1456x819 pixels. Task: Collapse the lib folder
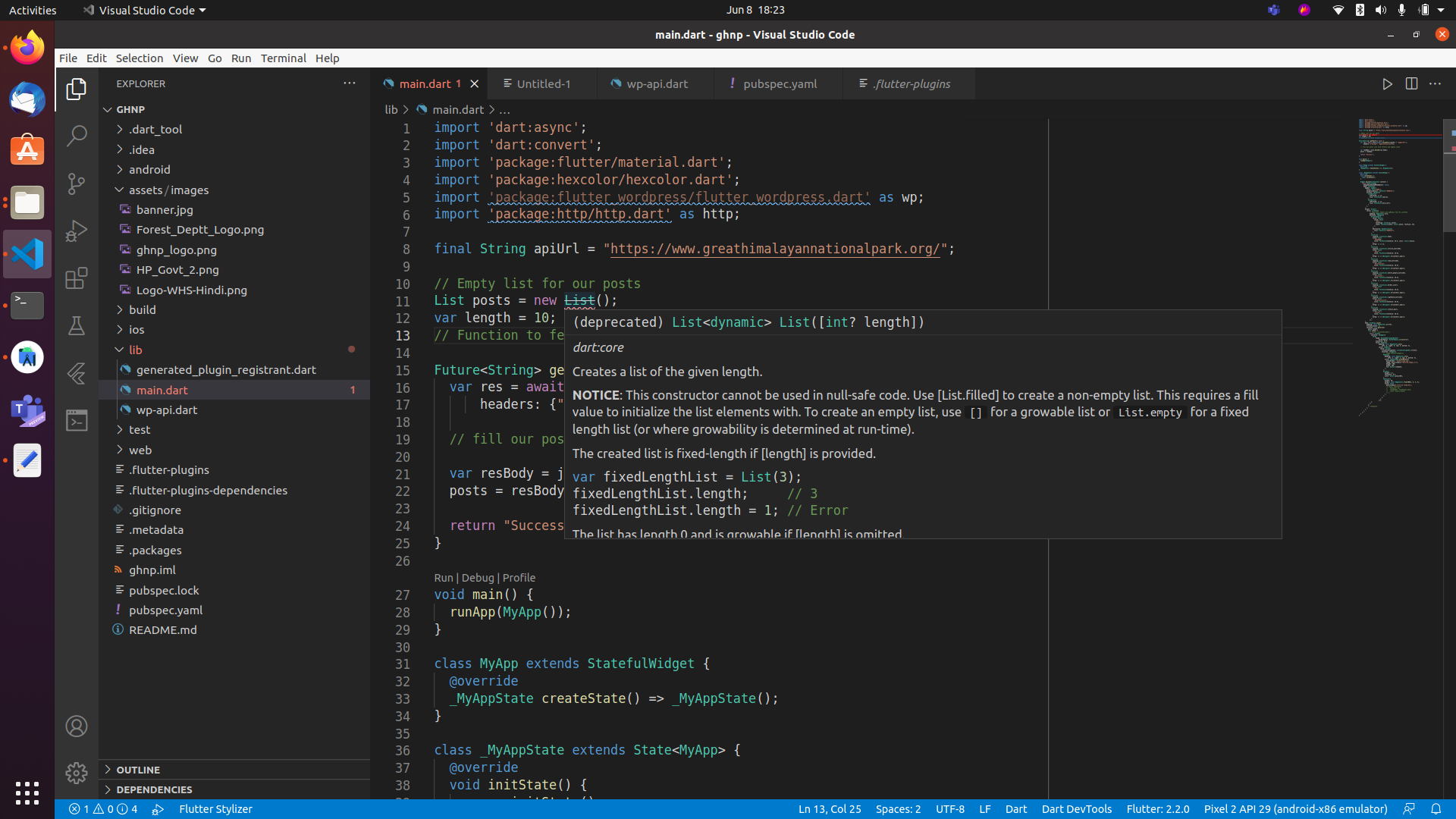(x=135, y=350)
